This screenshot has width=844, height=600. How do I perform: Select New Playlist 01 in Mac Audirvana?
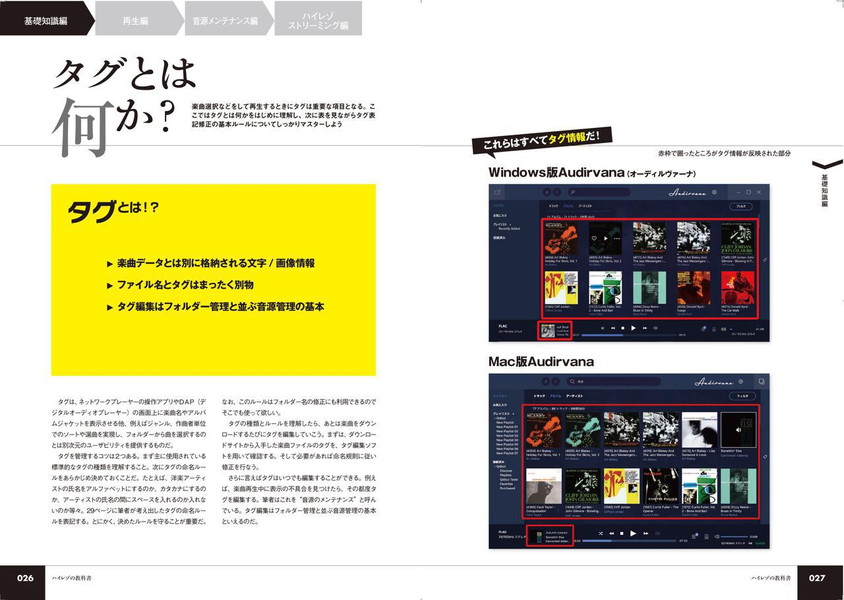click(x=507, y=427)
